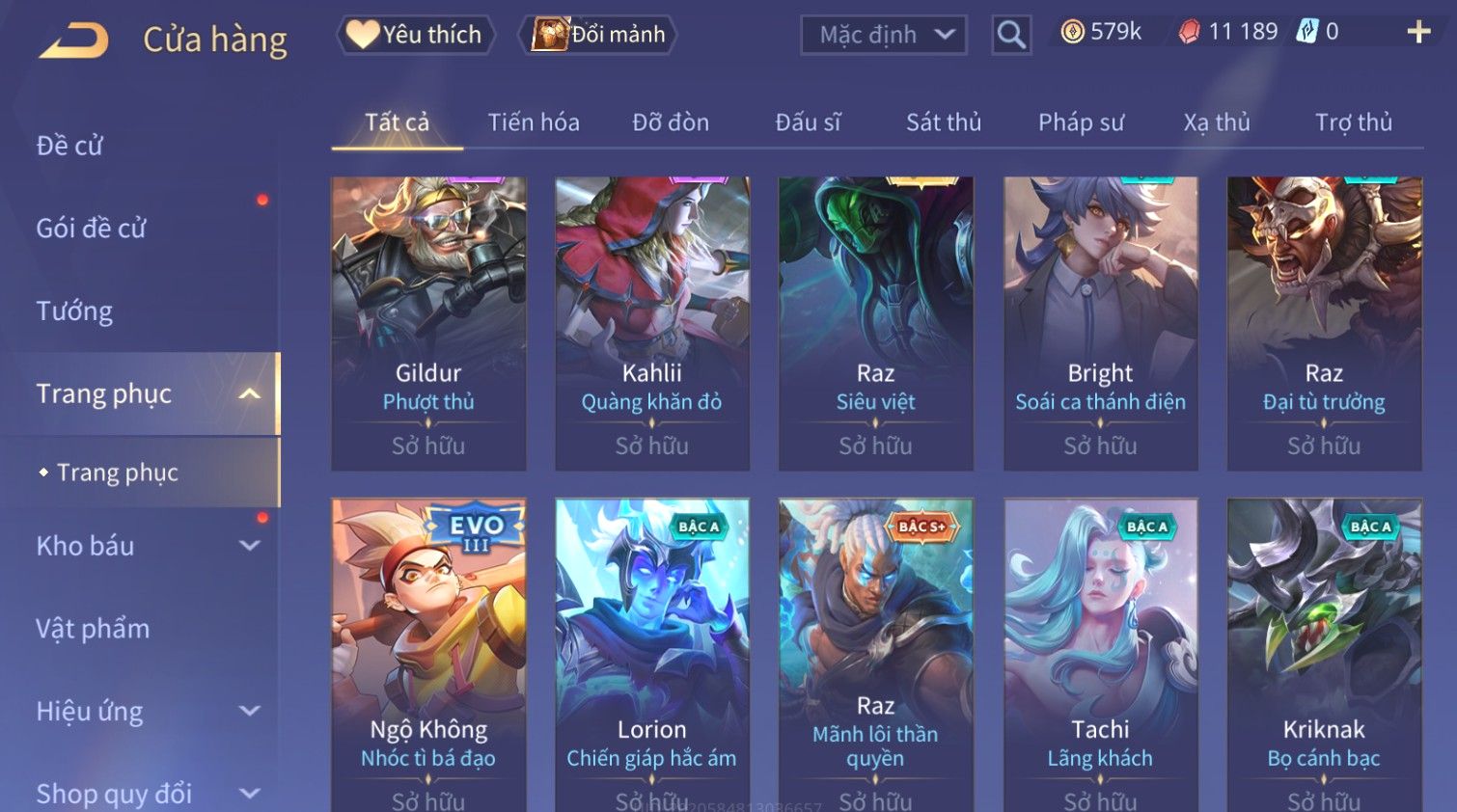Select the Pháp sư tab
Image resolution: width=1457 pixels, height=812 pixels.
point(1081,122)
